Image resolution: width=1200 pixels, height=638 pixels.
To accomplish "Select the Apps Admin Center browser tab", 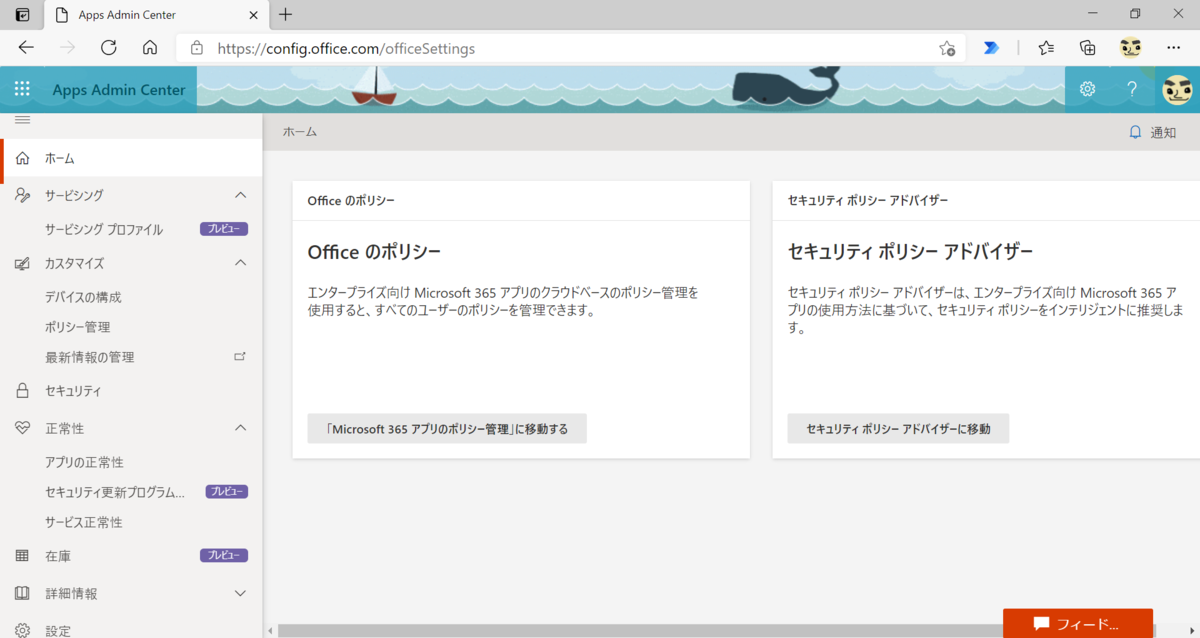I will pos(157,15).
